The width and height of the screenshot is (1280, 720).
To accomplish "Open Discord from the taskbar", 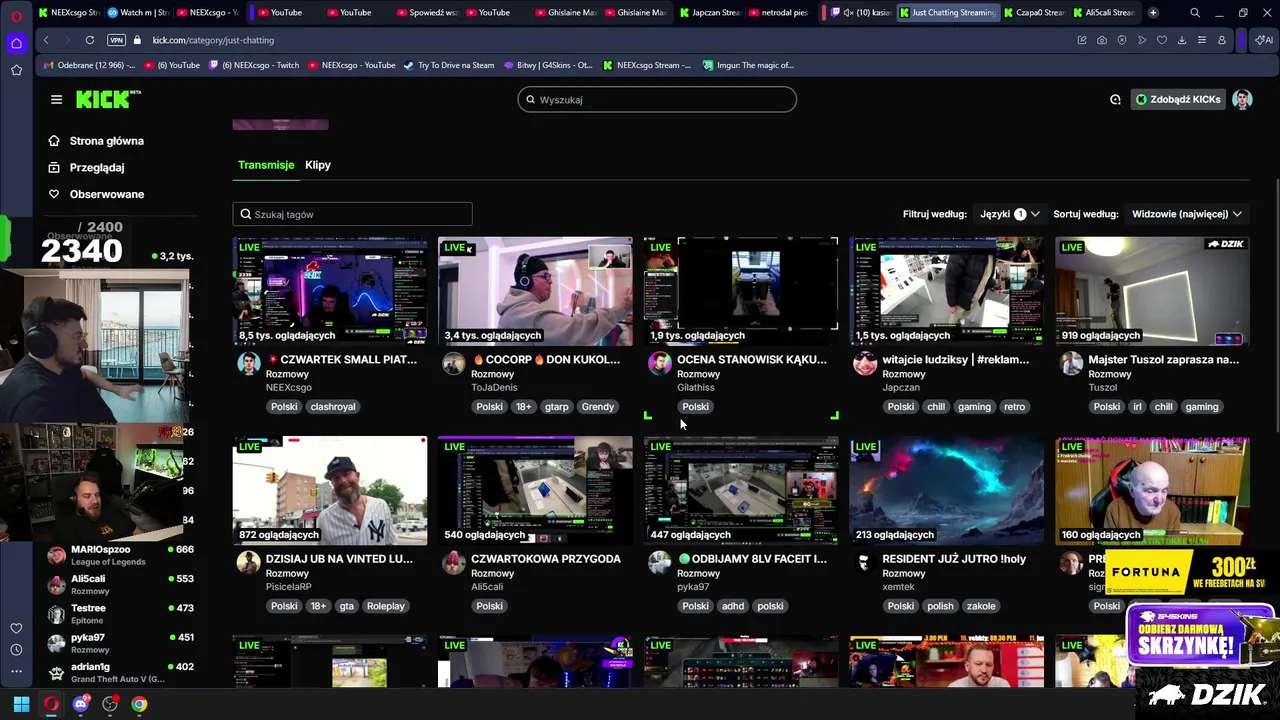I will click(81, 704).
